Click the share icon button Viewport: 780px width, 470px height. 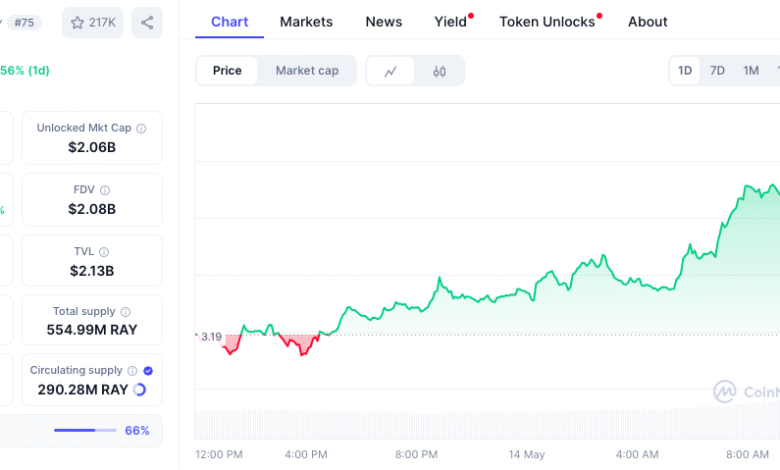147,22
